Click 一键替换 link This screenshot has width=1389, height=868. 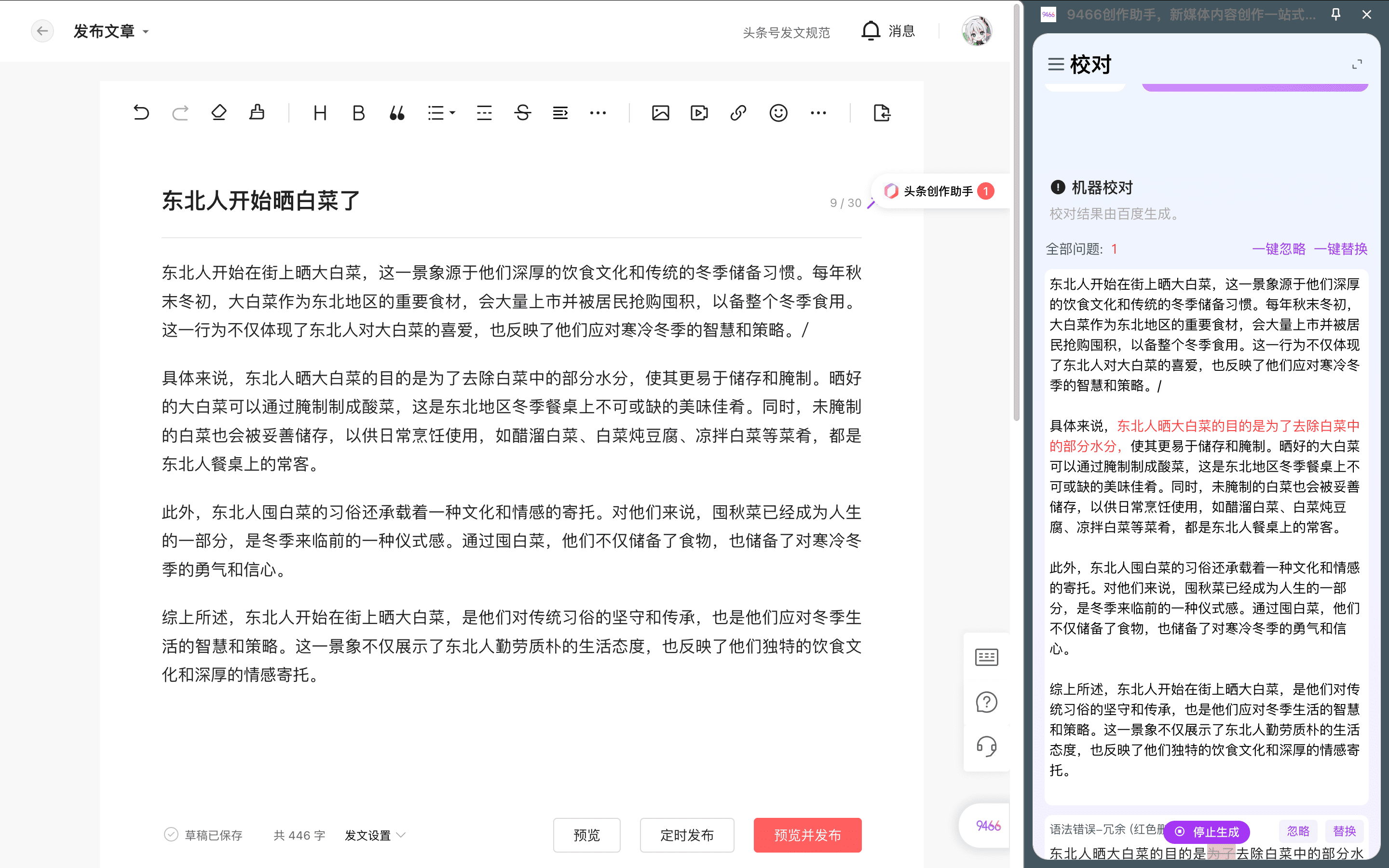(1340, 248)
